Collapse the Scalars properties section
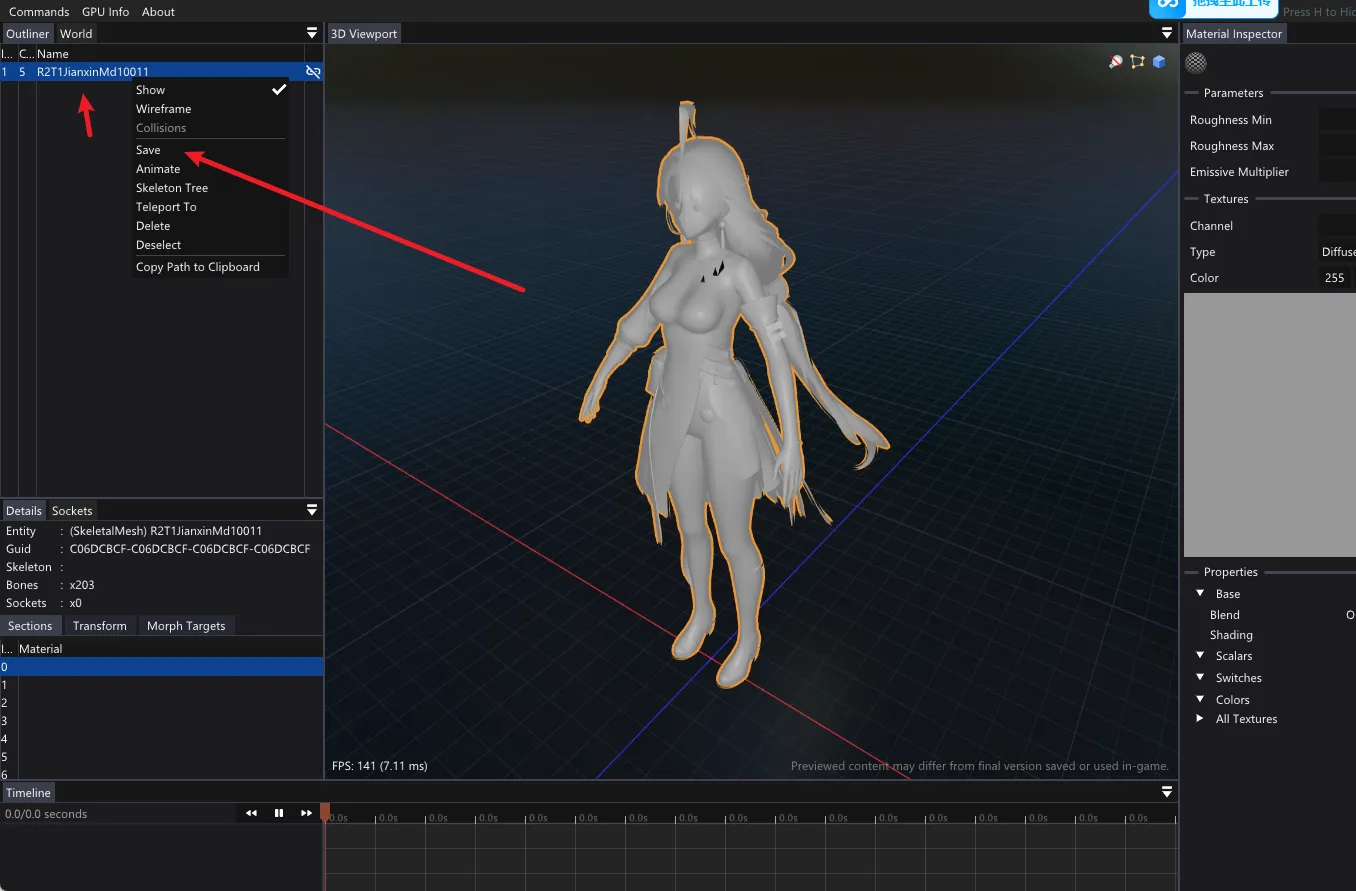This screenshot has width=1356, height=891. point(1200,656)
